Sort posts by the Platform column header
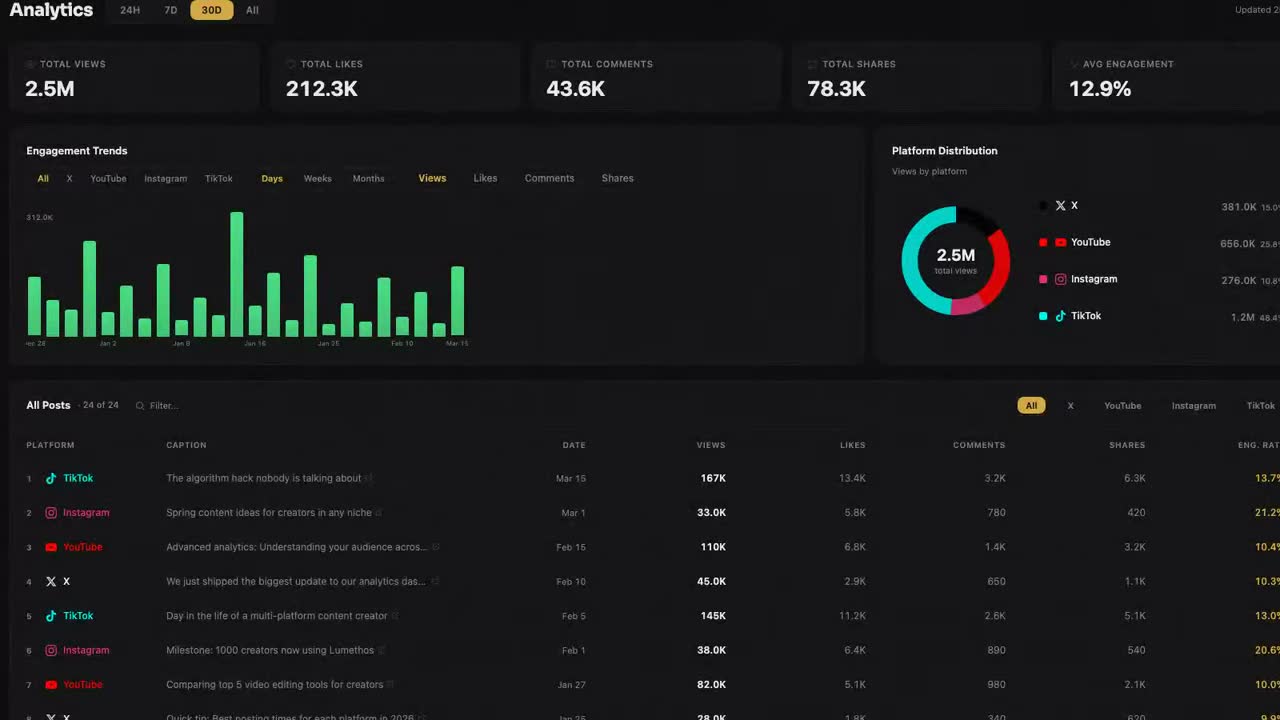 click(x=50, y=445)
